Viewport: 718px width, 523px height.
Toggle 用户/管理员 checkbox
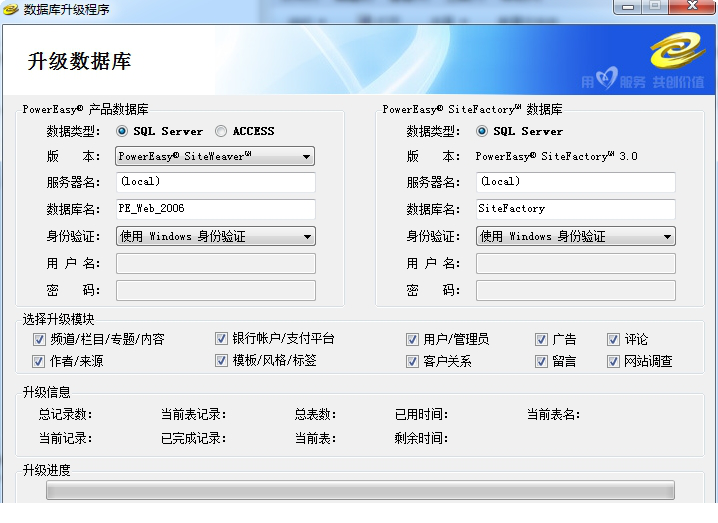(x=412, y=339)
